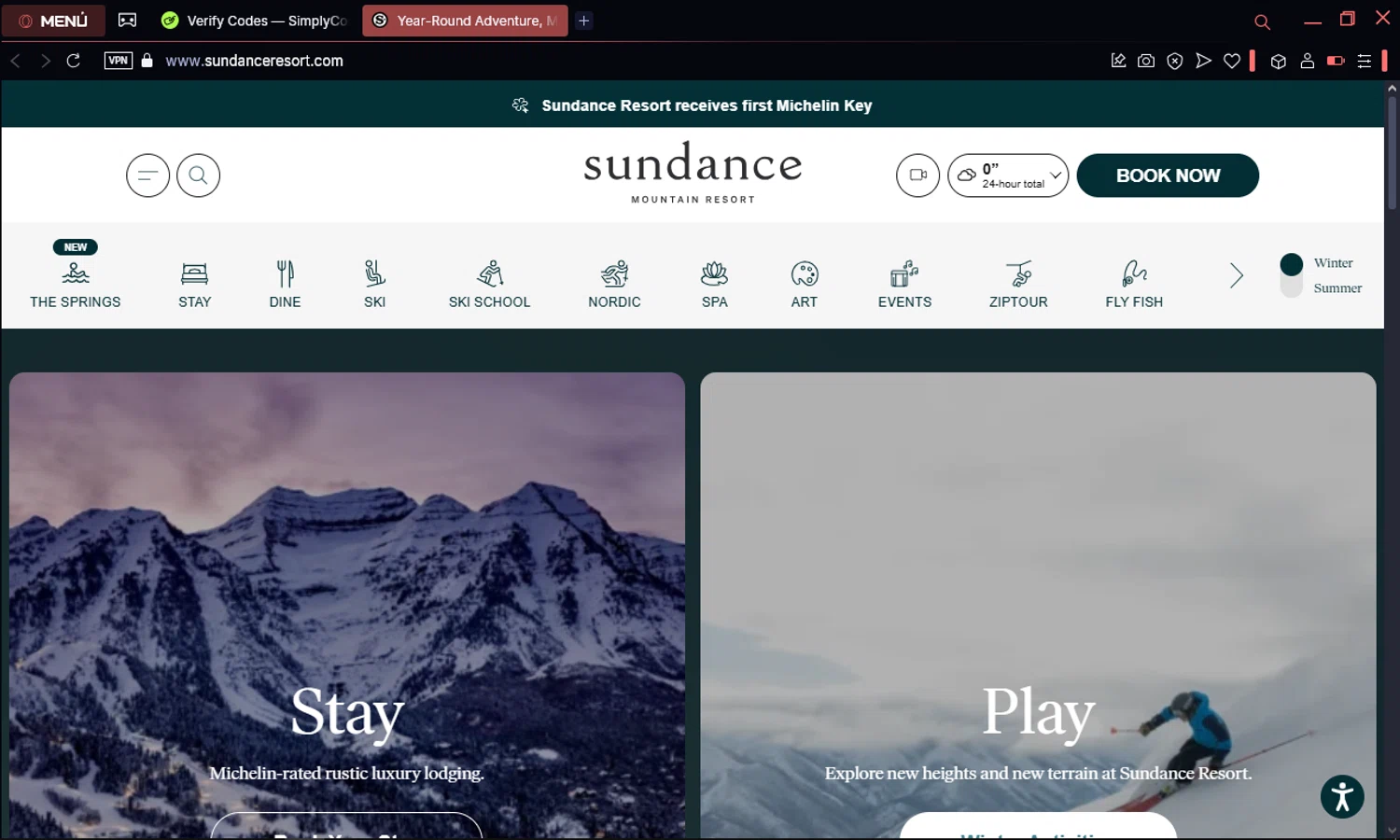Open the ad blocker shield icon
The image size is (1400, 840).
click(1175, 61)
